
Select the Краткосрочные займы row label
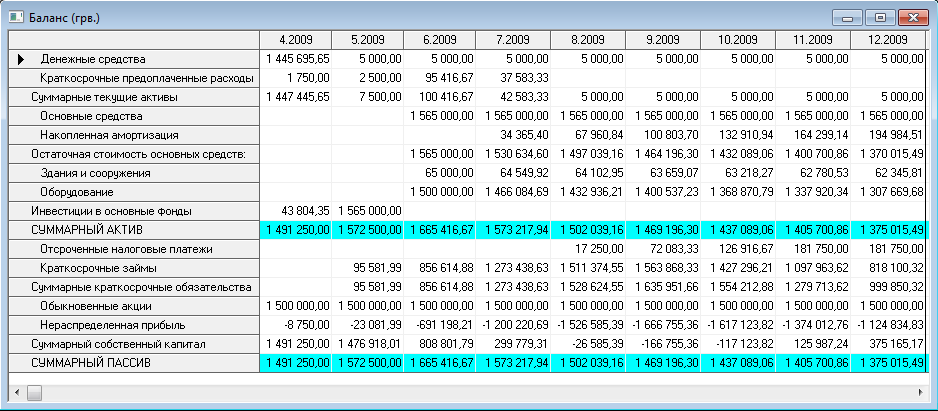tap(134, 268)
